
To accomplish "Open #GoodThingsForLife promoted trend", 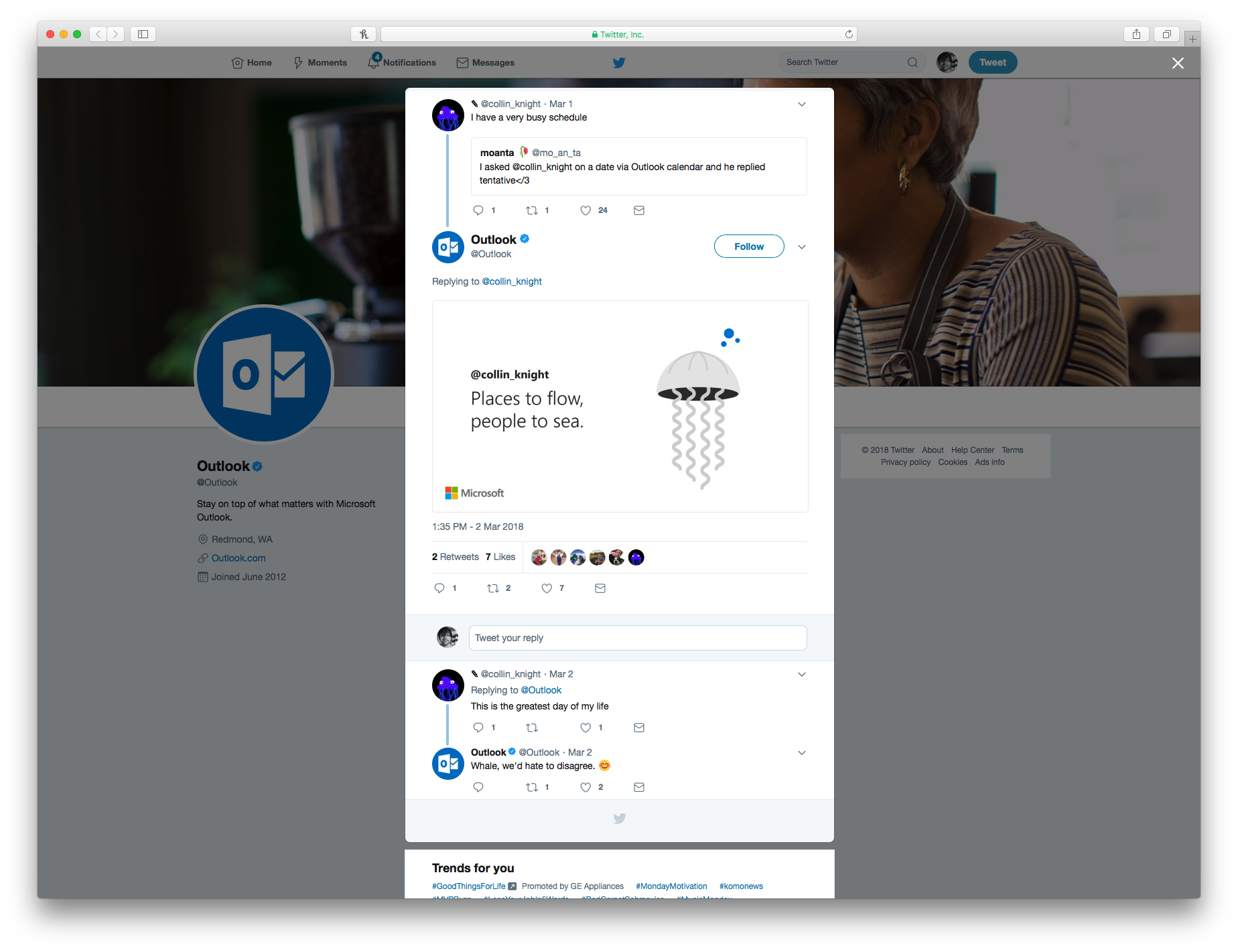I will [x=469, y=886].
